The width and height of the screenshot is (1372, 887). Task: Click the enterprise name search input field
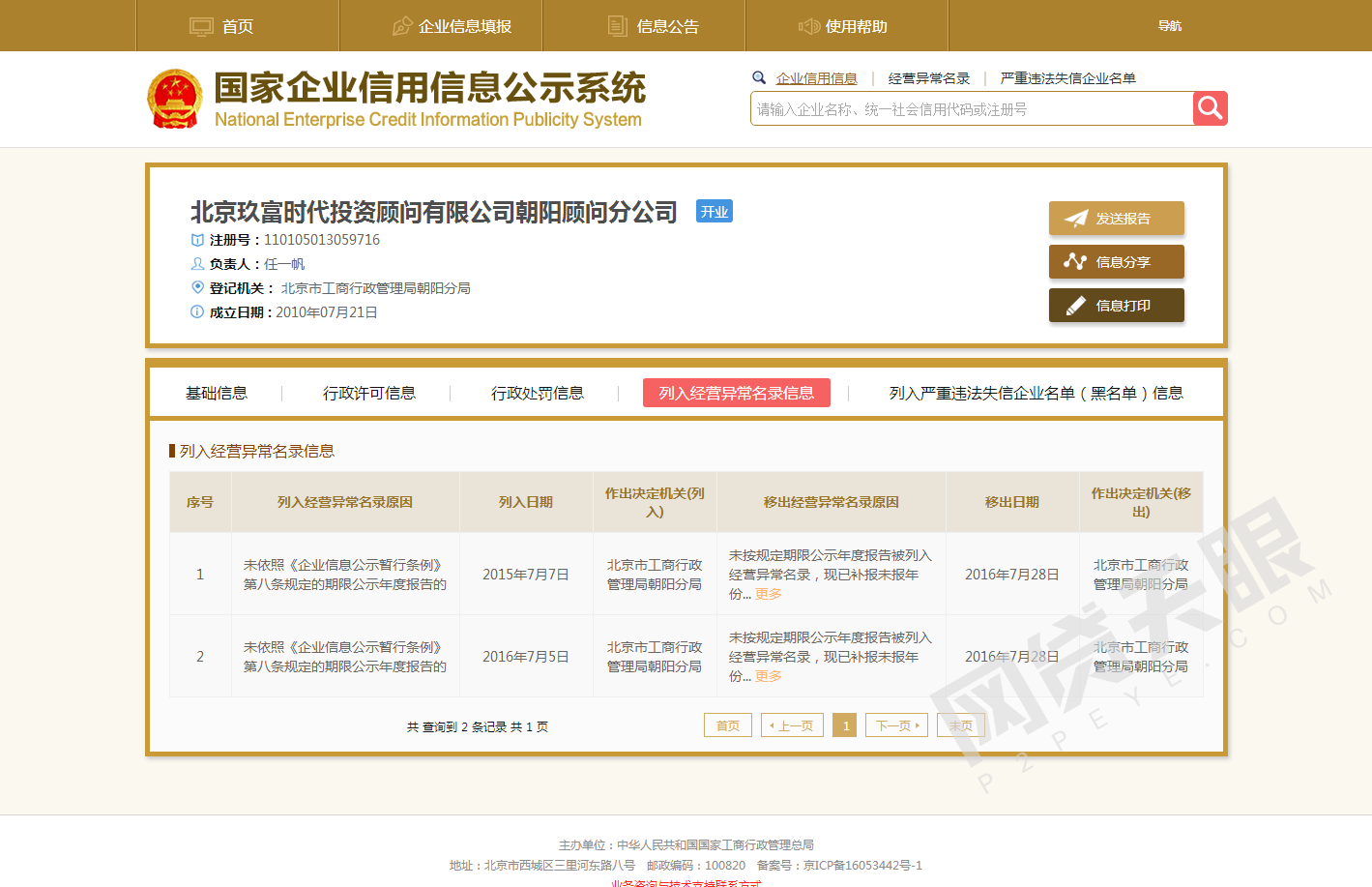972,108
